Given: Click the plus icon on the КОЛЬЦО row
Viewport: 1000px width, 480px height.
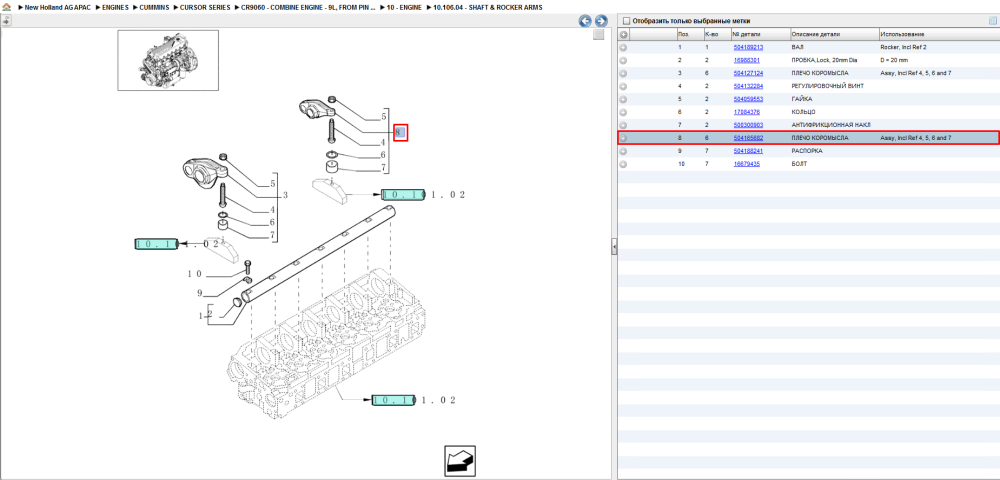Looking at the screenshot, I should point(624,112).
